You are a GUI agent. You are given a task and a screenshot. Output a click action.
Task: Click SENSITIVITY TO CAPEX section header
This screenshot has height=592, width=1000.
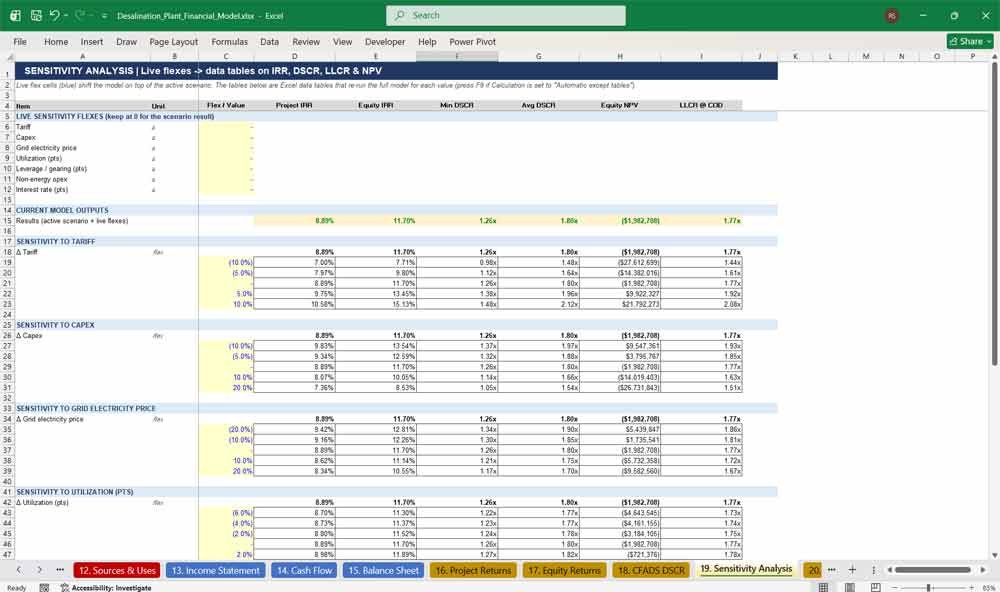[55, 325]
